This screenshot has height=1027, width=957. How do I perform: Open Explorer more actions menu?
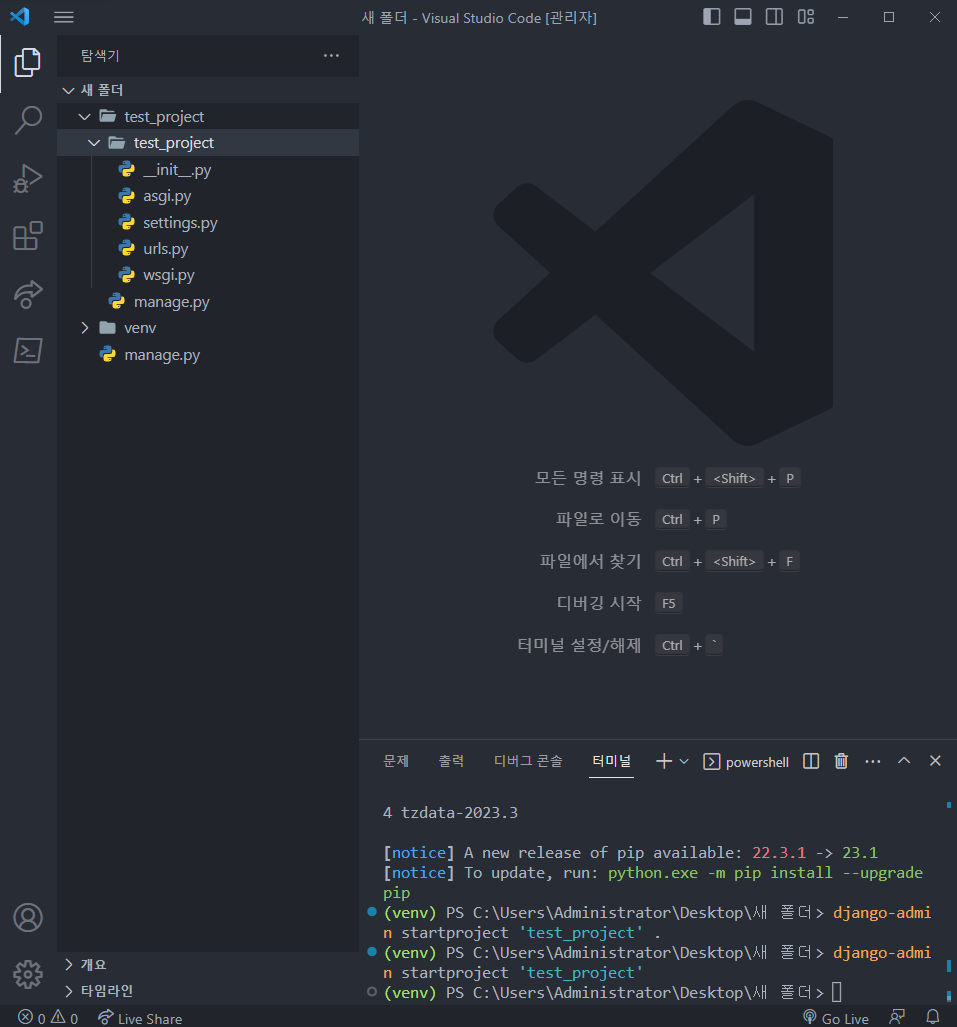[331, 56]
